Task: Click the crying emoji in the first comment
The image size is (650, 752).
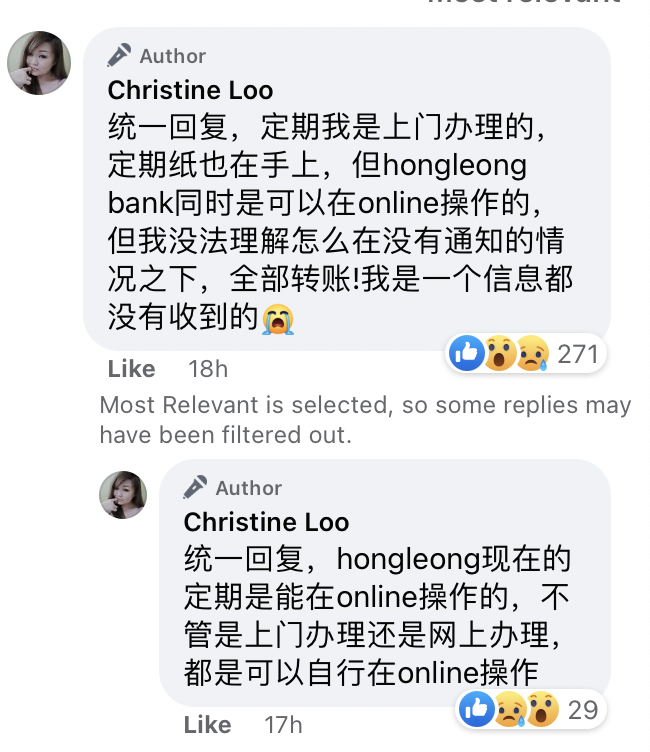Action: click(277, 319)
